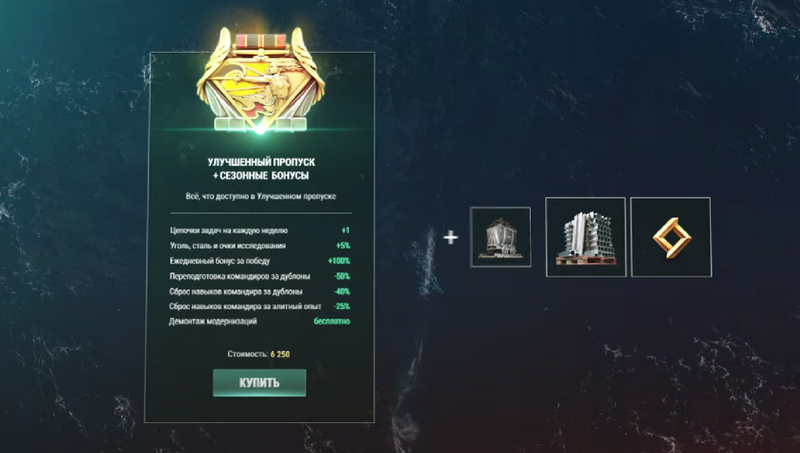The image size is (800, 453).
Task: Select the golden research points icon
Action: tap(671, 237)
